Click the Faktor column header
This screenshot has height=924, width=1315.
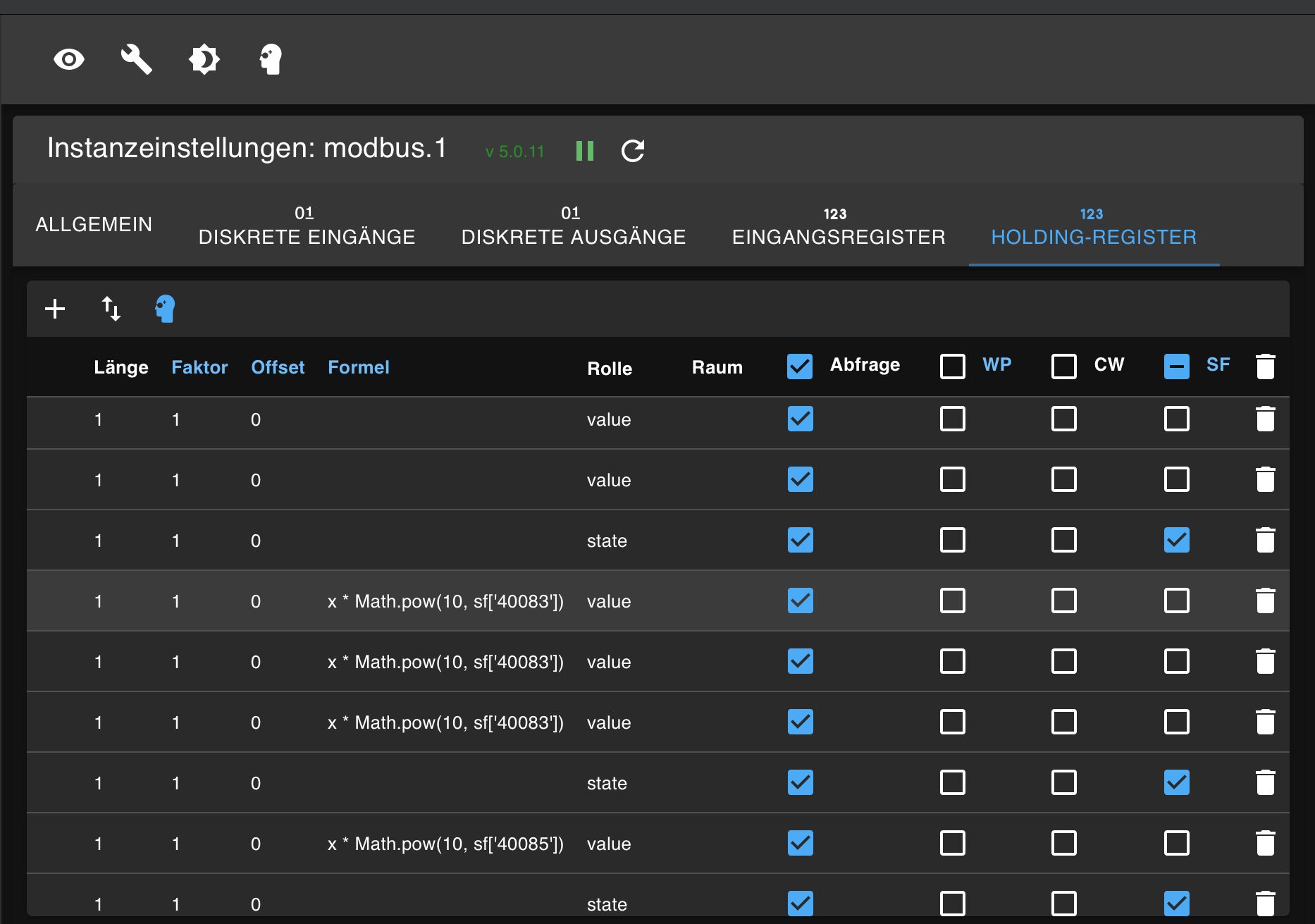point(199,367)
